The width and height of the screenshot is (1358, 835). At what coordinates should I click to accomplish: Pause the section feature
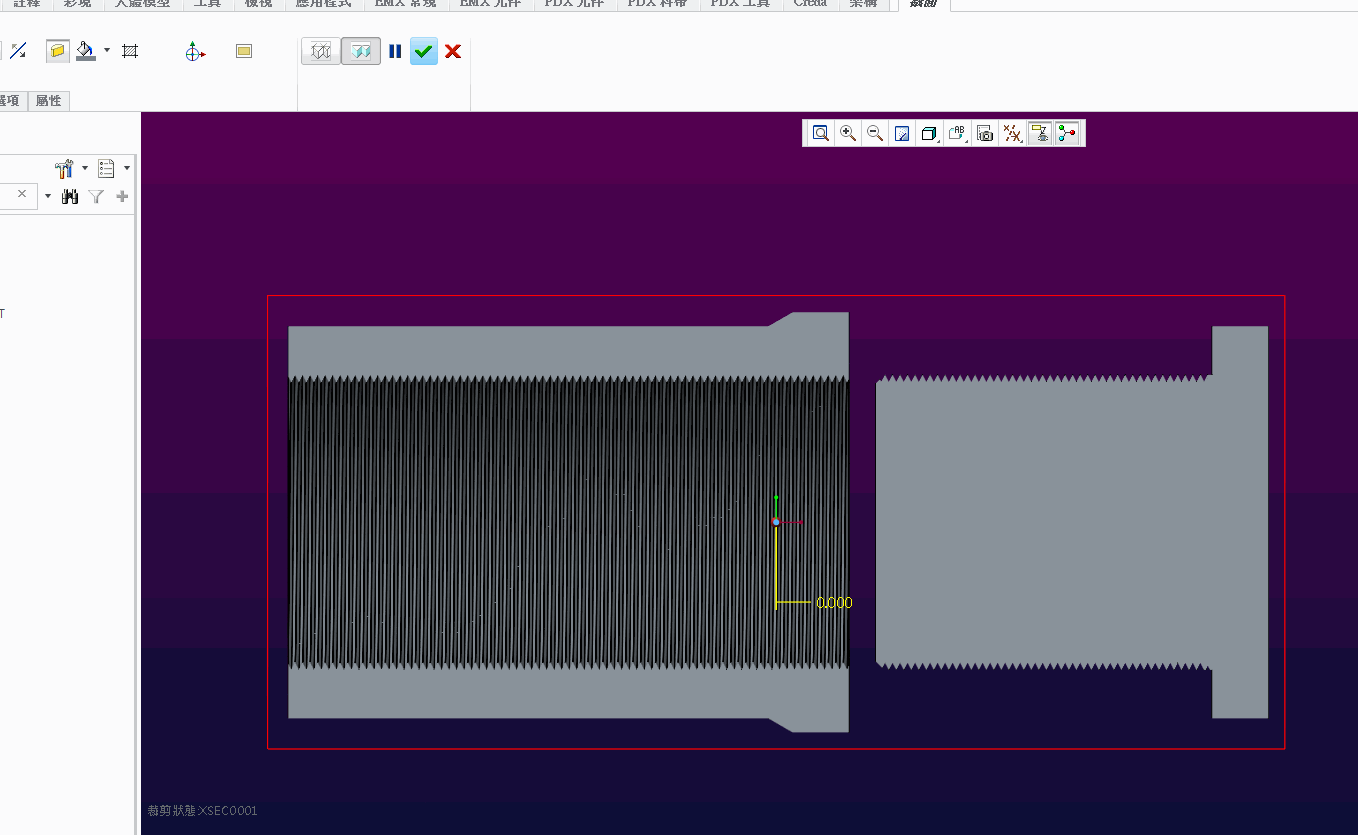point(395,51)
